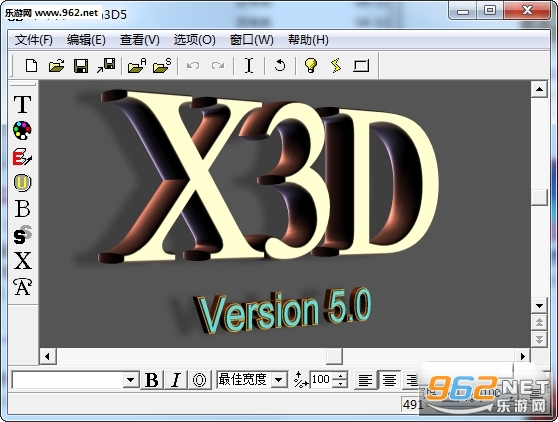
Task: Minimize the window
Action: pos(463,11)
